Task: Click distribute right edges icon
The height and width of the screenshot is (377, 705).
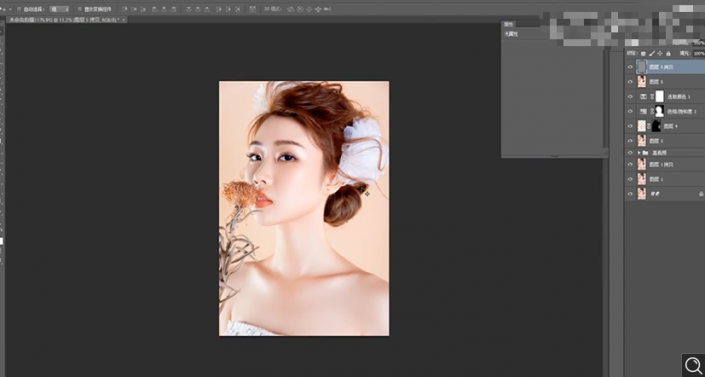Action: (237, 9)
